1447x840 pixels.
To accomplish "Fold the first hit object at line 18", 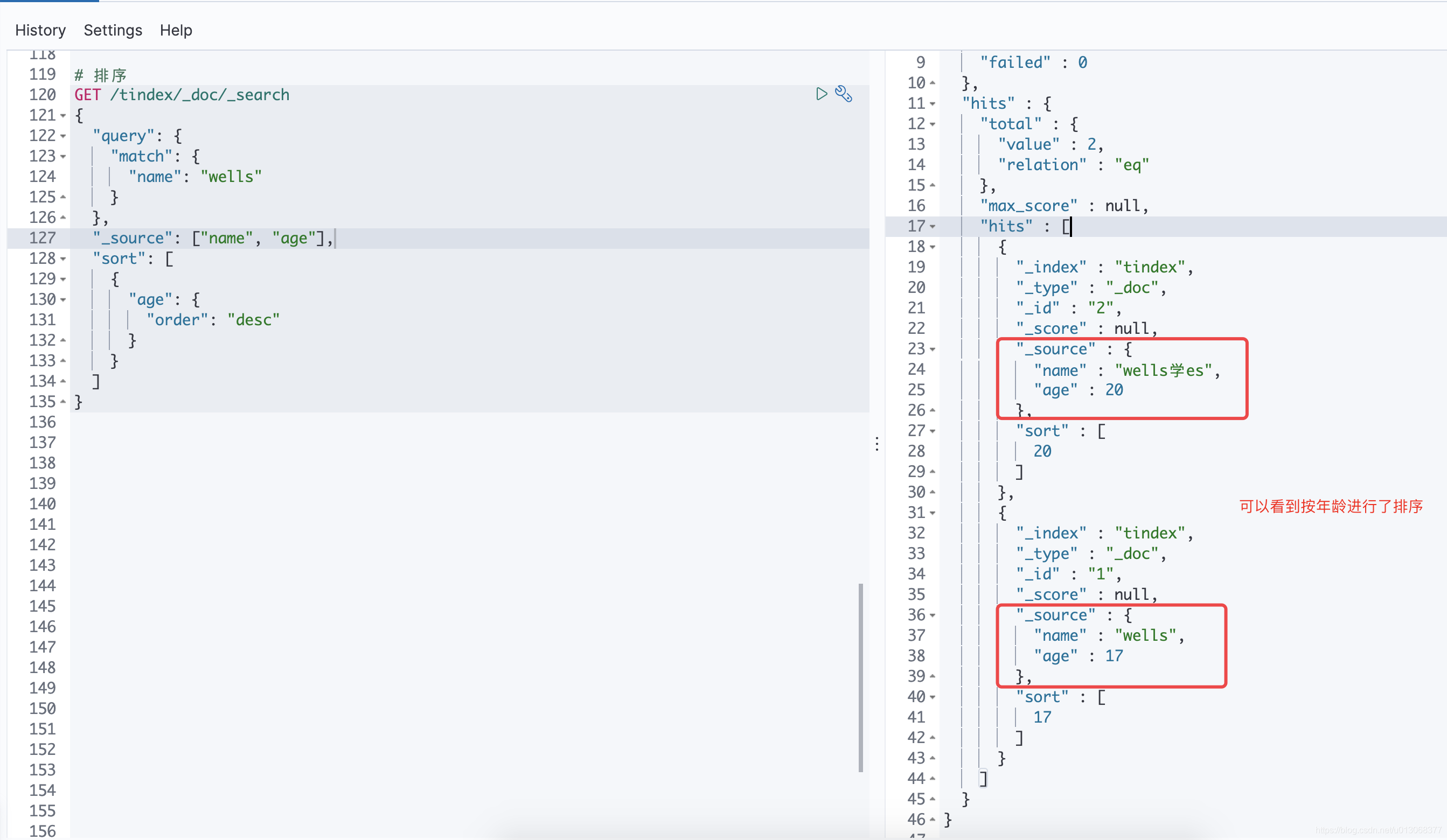I will tap(933, 247).
